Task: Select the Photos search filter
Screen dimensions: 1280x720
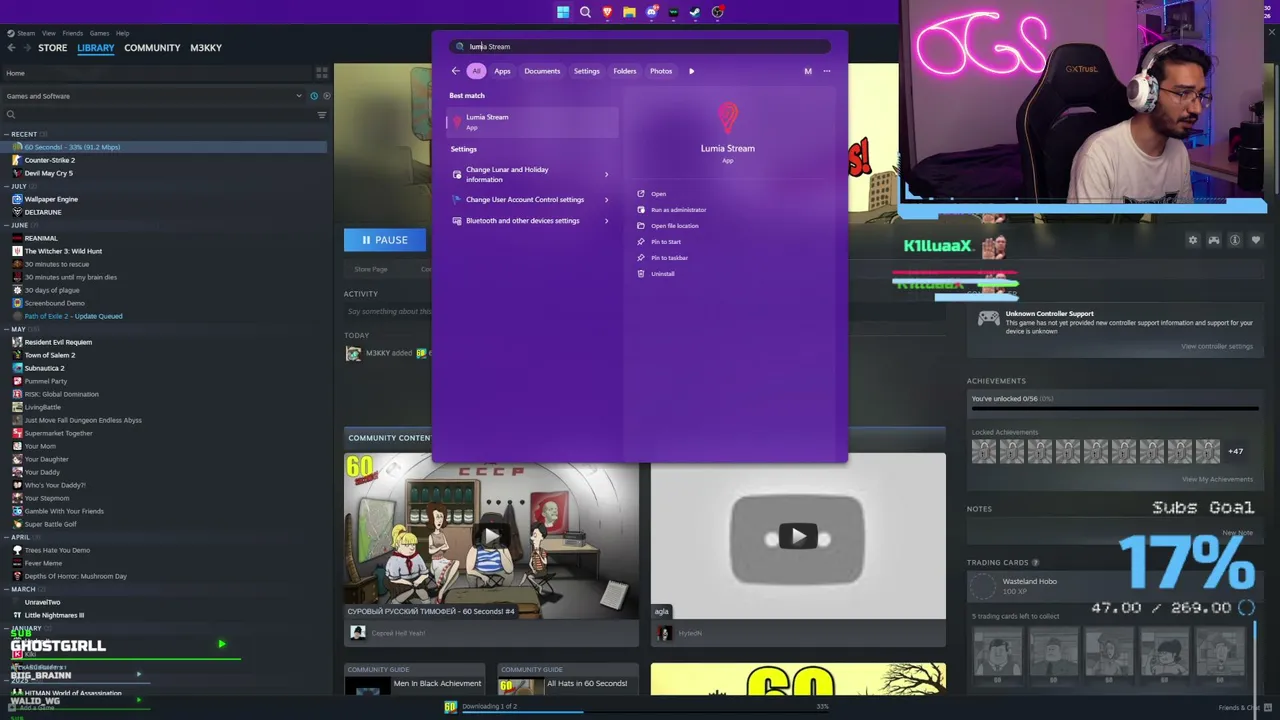Action: click(661, 71)
